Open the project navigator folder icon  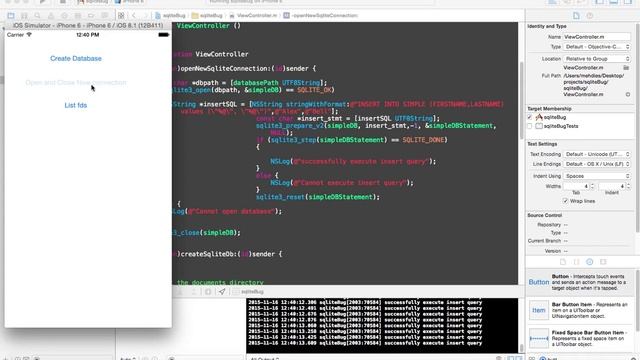click(11, 16)
